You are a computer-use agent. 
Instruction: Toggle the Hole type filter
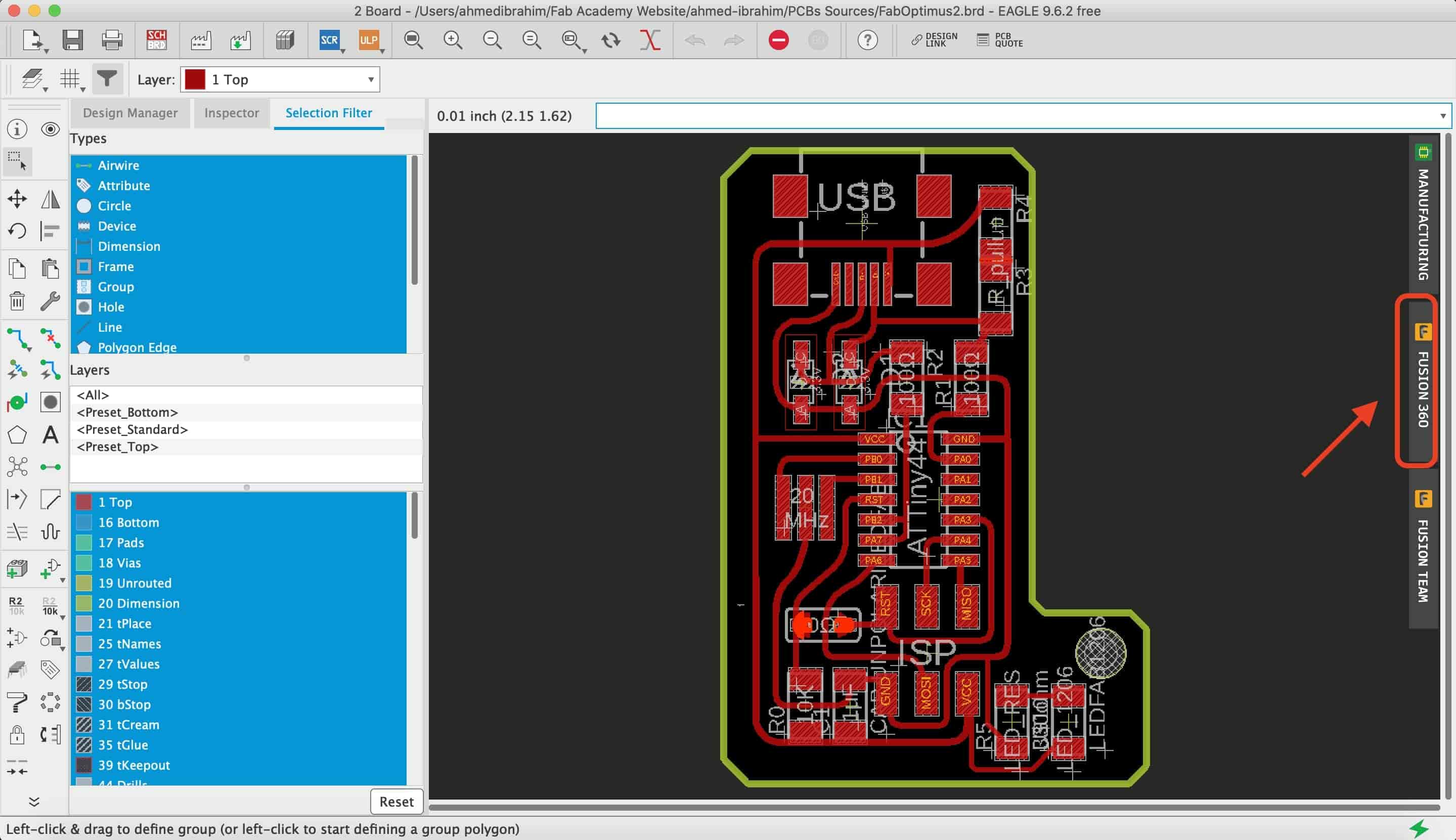tap(238, 306)
